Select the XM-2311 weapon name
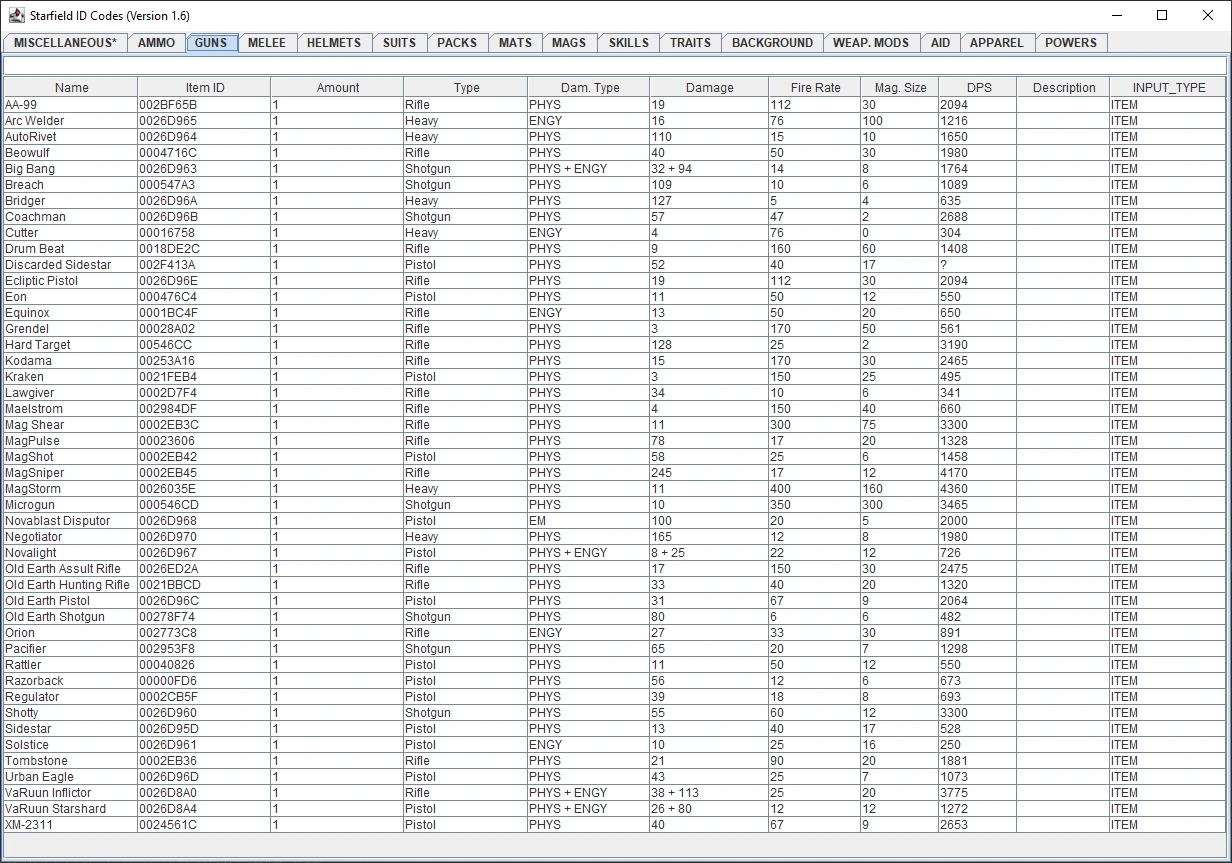 (29, 825)
